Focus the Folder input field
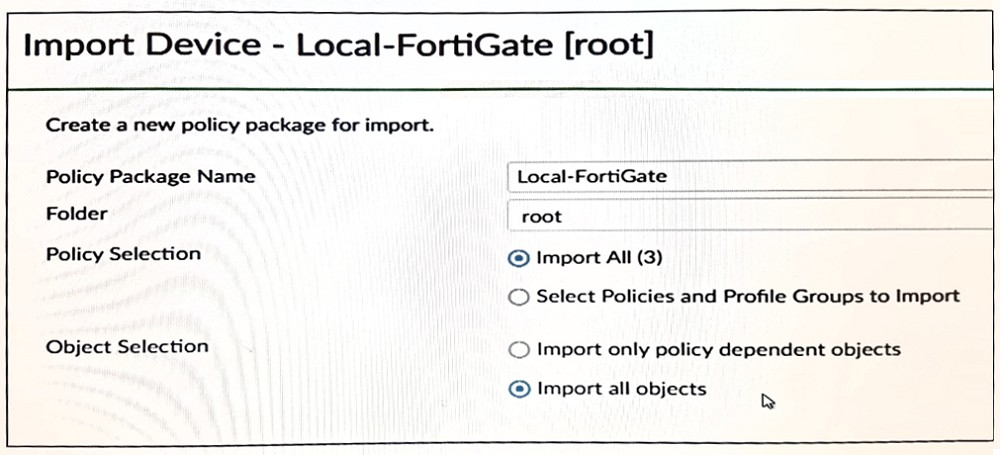This screenshot has height=455, width=1000. [x=750, y=216]
